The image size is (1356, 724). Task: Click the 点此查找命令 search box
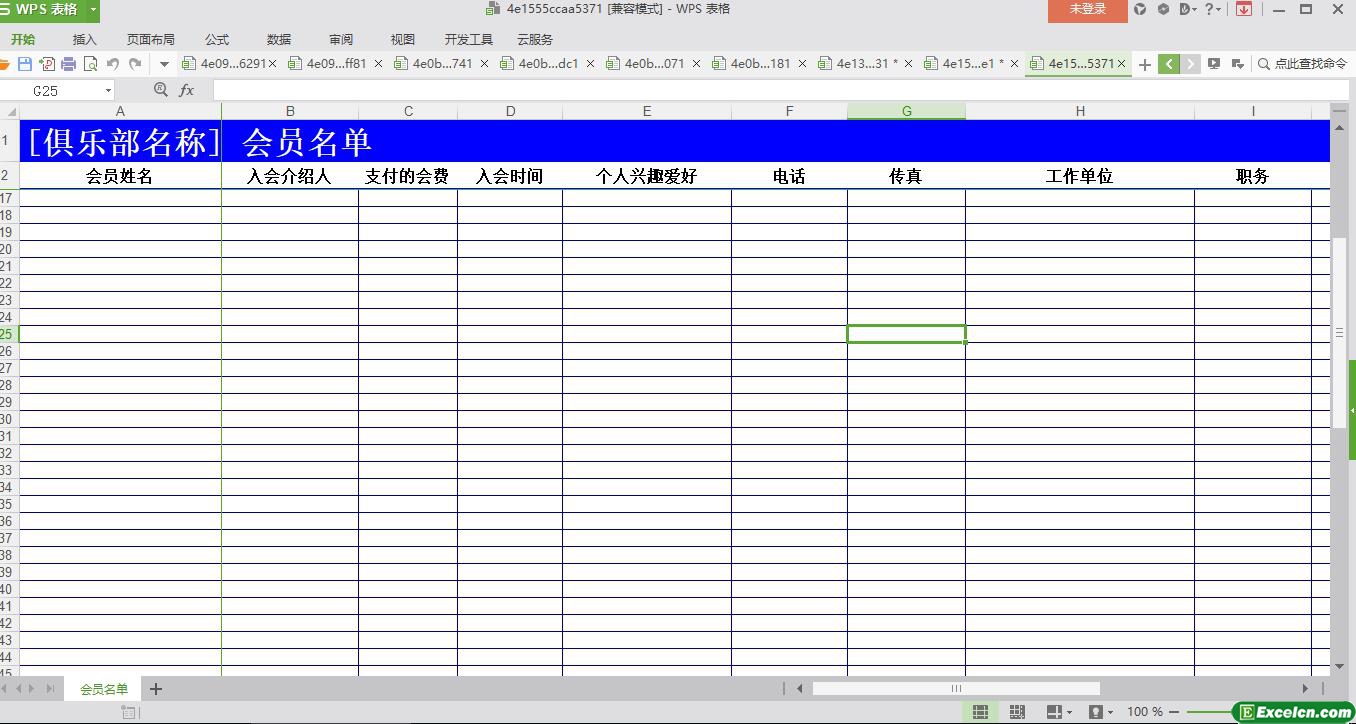[1303, 64]
